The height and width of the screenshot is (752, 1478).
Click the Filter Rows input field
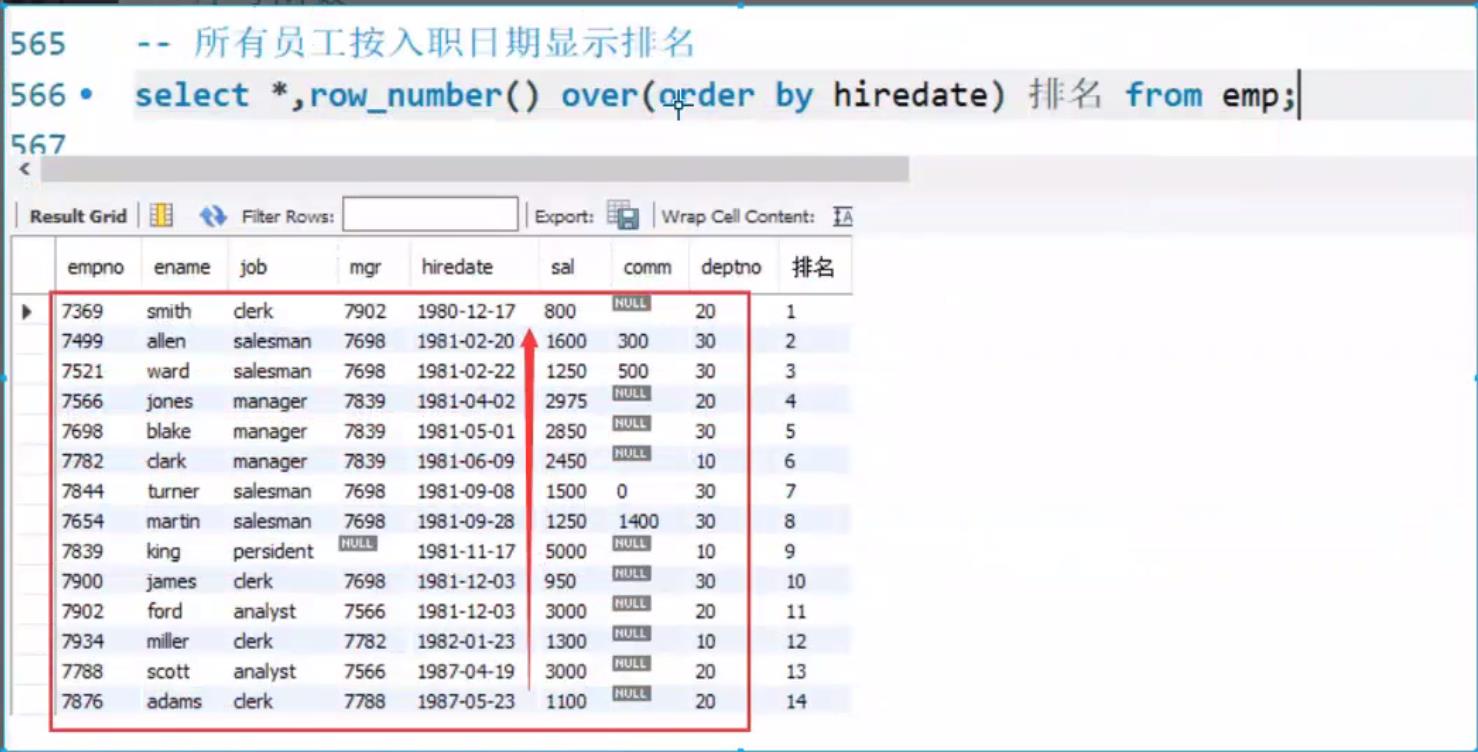430,215
